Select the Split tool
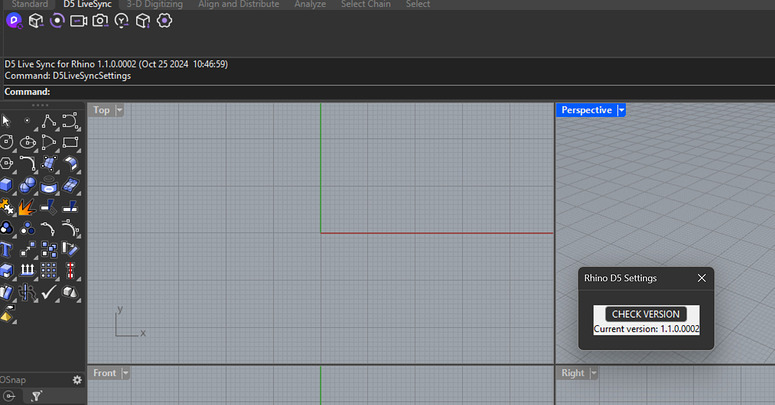775x405 pixels. (x=70, y=207)
